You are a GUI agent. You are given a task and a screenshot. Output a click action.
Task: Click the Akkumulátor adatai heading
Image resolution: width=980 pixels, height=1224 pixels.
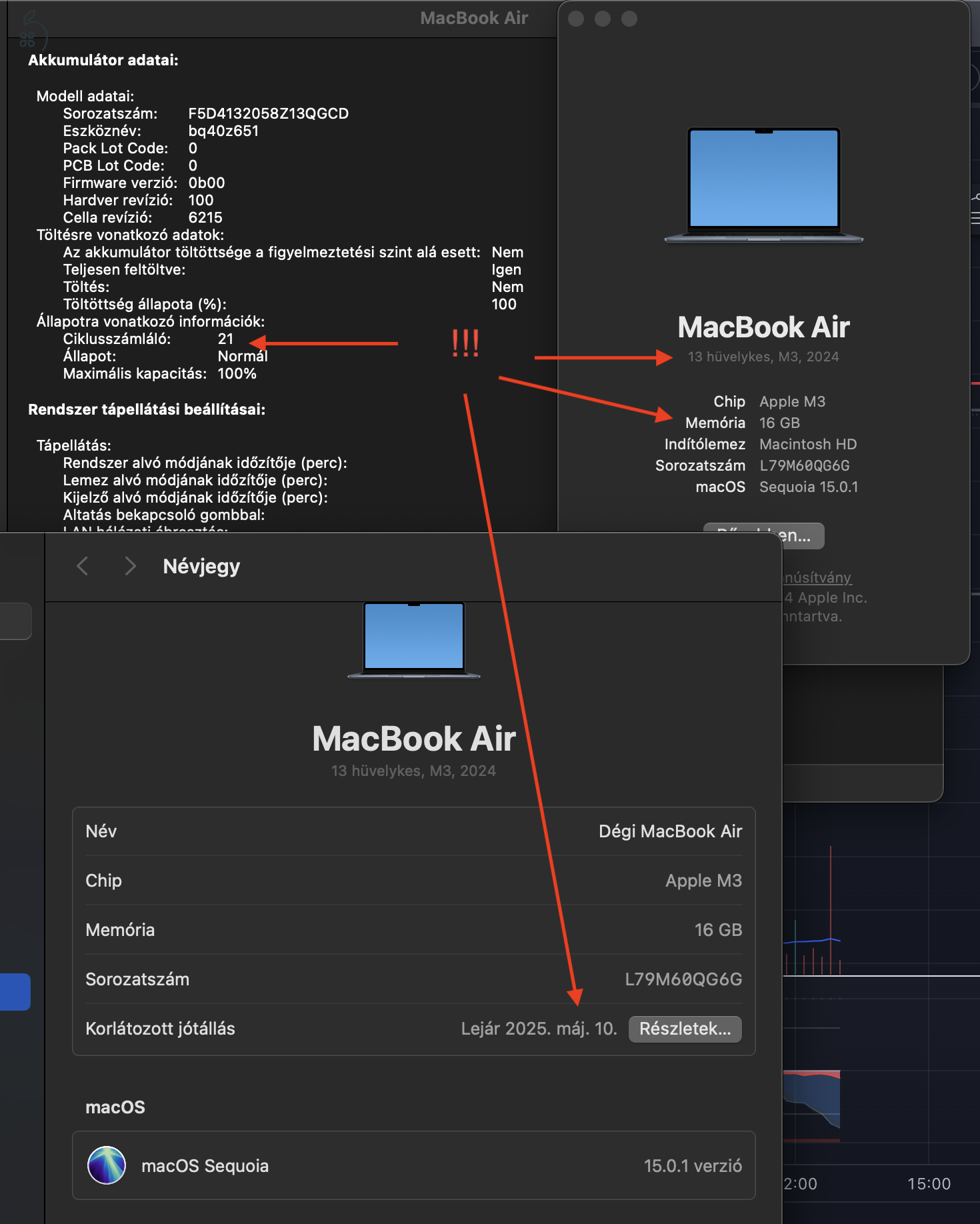coord(103,60)
